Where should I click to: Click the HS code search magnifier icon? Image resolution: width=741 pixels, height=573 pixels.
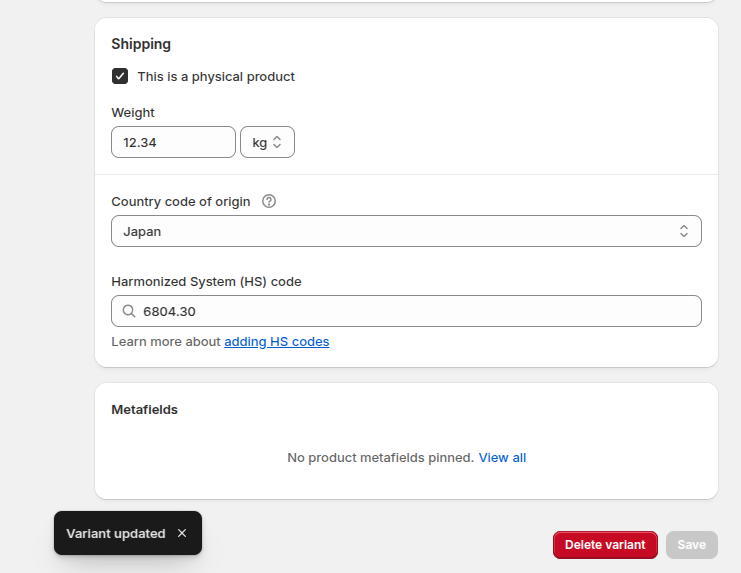(129, 311)
